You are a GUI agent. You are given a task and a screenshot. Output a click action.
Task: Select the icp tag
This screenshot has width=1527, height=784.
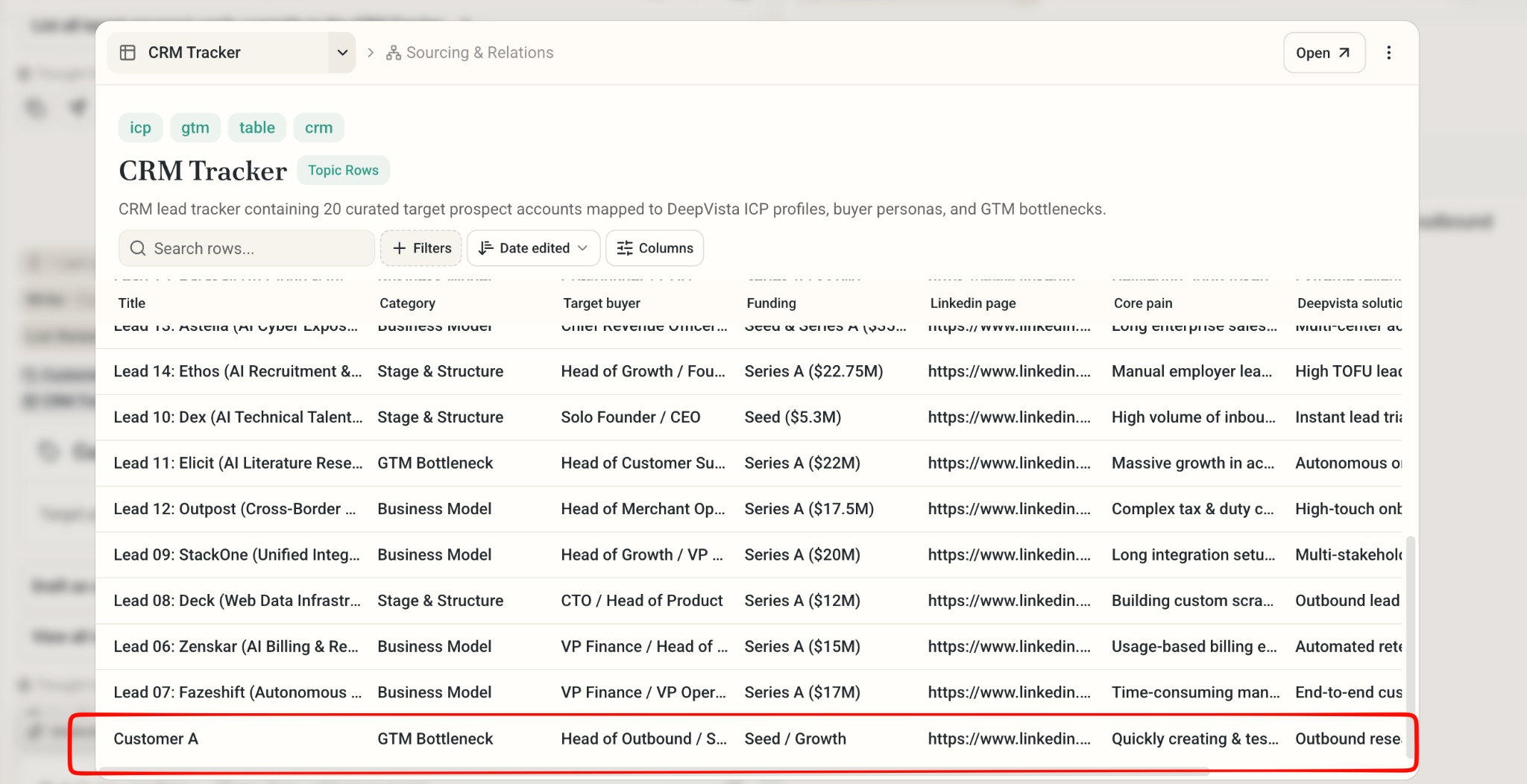pos(140,127)
